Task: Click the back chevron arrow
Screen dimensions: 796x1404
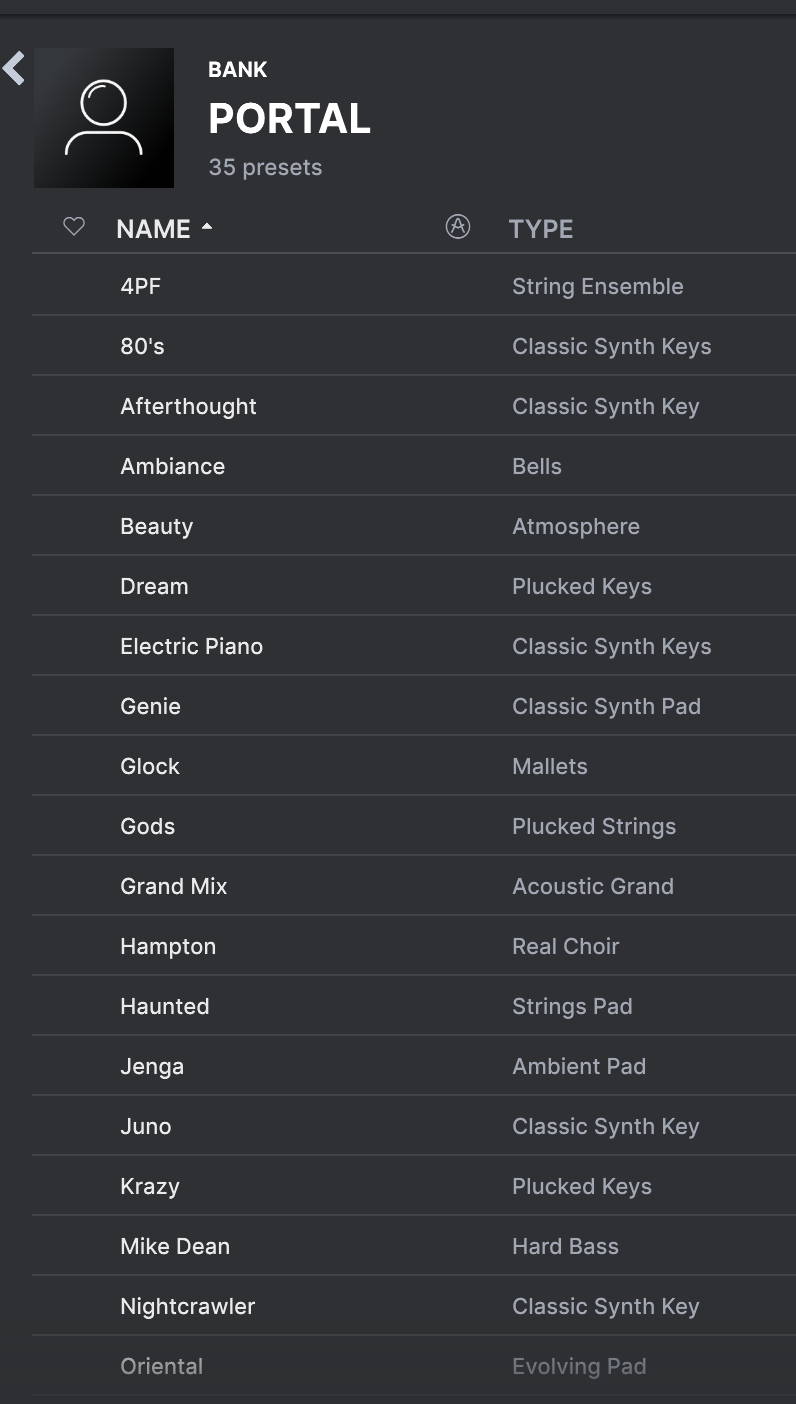Action: click(x=13, y=68)
